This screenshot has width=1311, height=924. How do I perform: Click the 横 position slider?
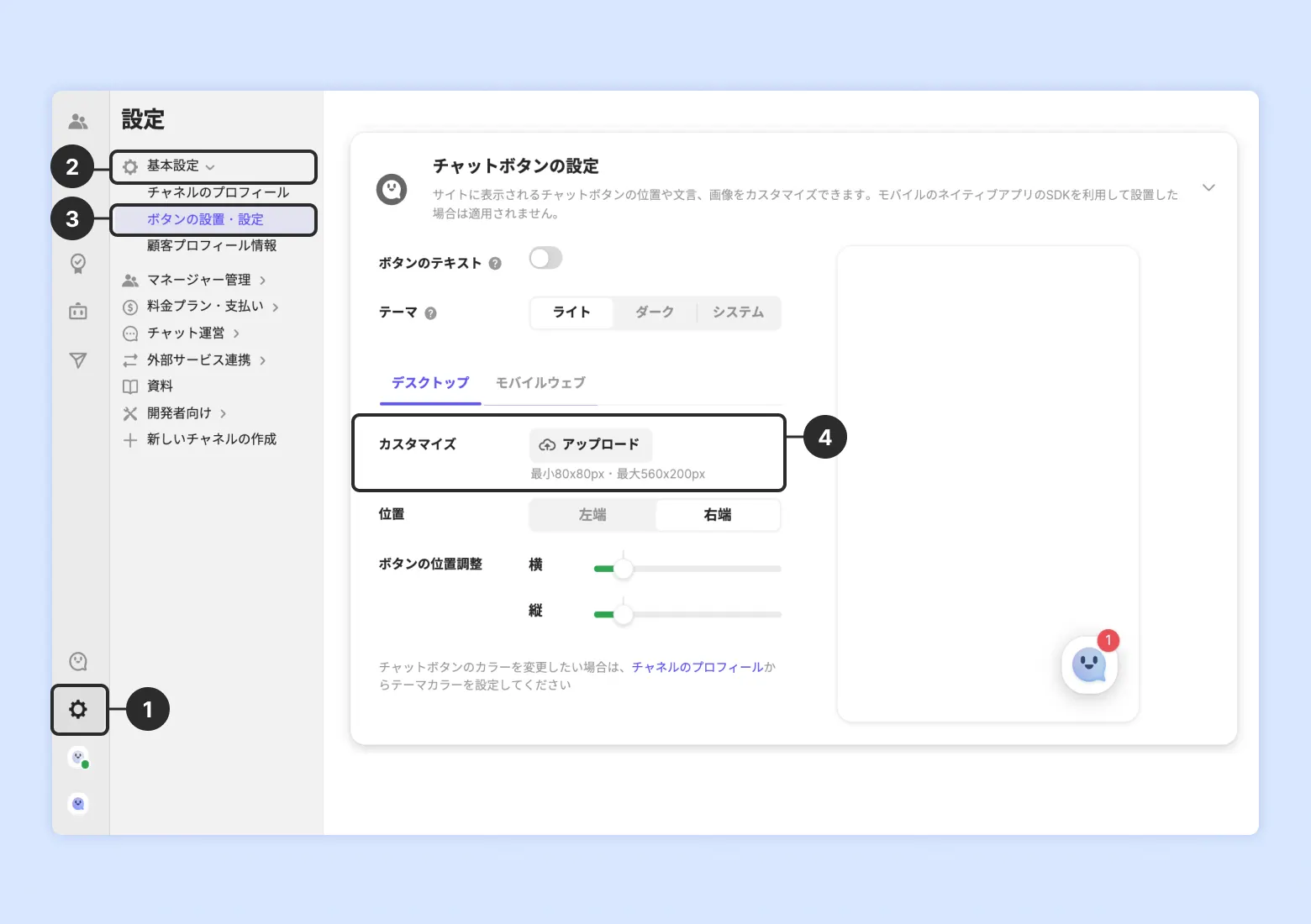point(687,569)
